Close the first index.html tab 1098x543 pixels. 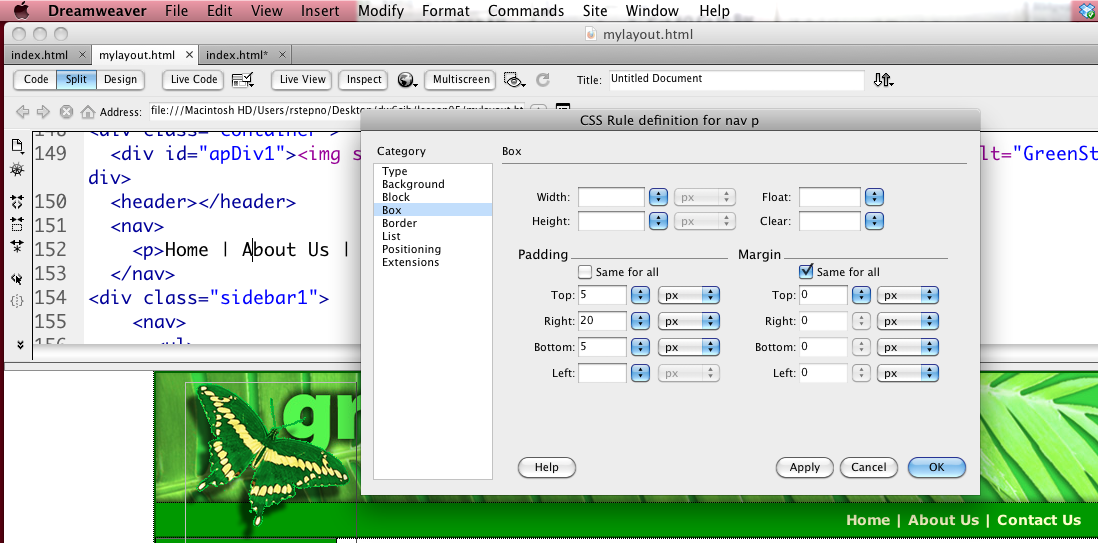click(x=82, y=55)
